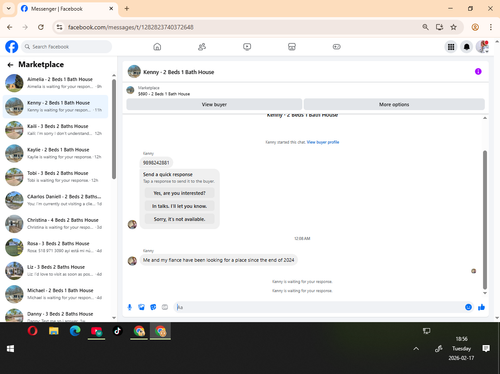Image resolution: width=500 pixels, height=374 pixels.
Task: Open TikTok from the taskbar
Action: (117, 331)
